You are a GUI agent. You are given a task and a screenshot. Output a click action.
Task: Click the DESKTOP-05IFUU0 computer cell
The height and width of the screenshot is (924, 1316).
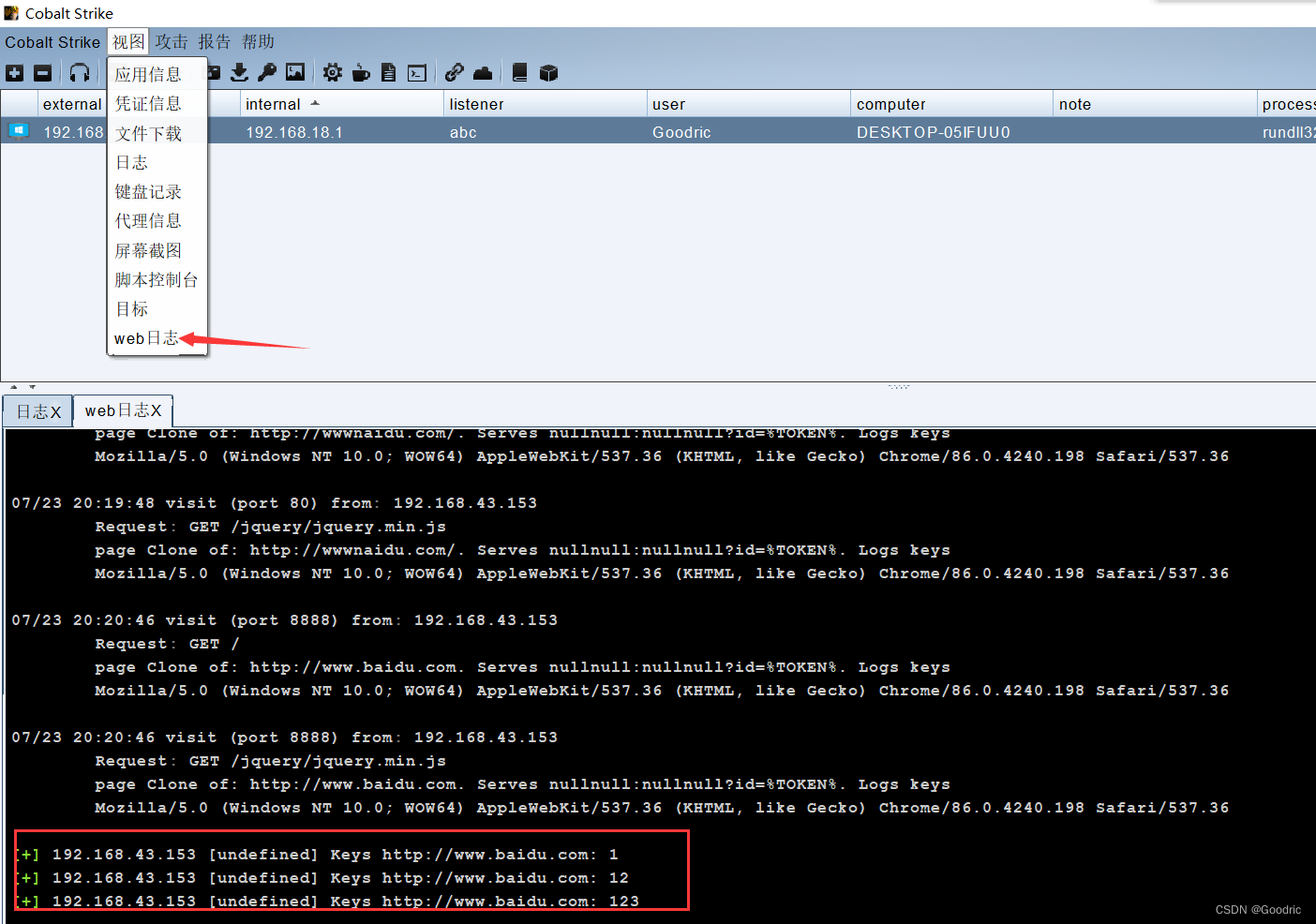[951, 132]
